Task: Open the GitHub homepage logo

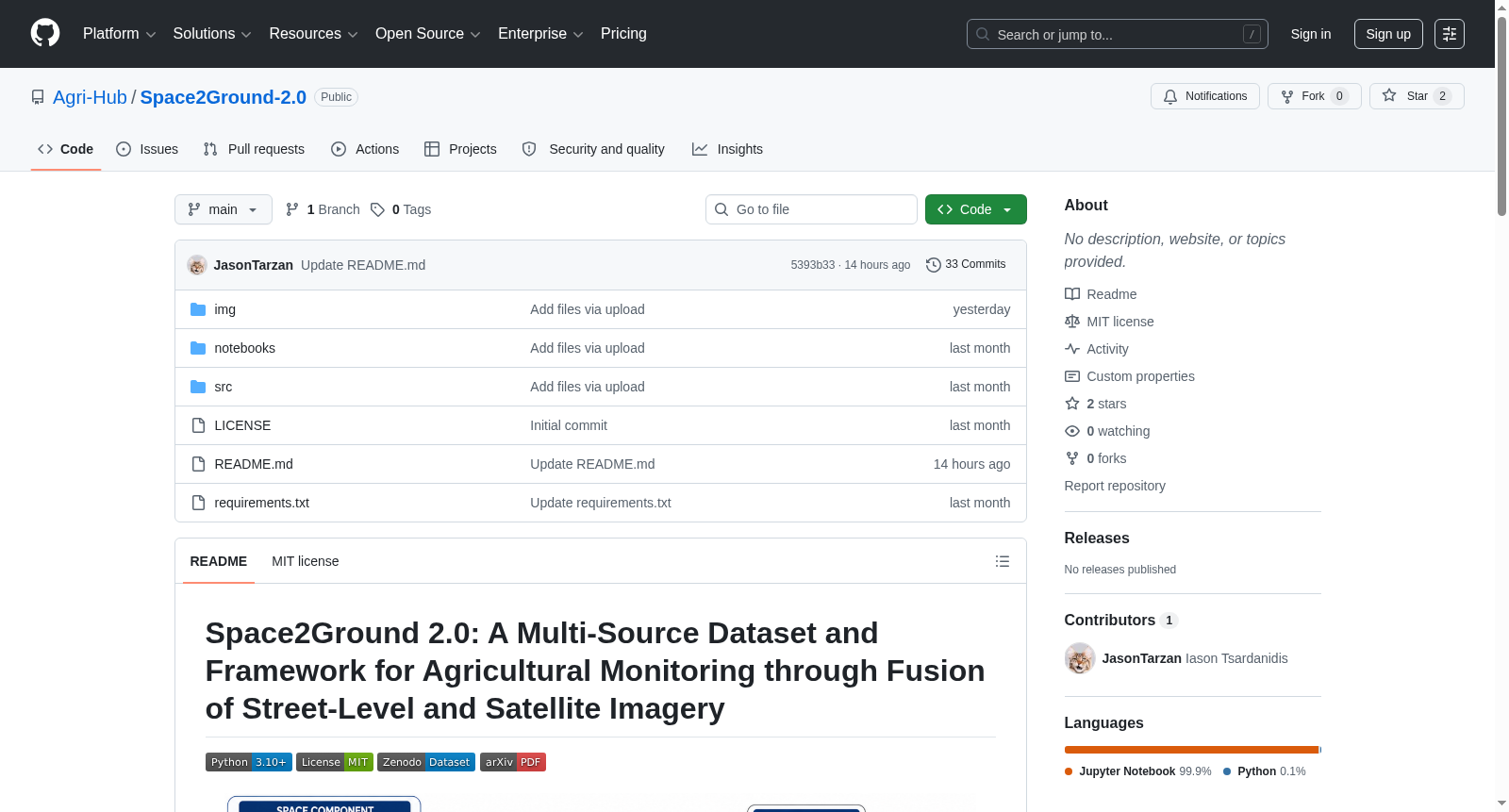Action: (x=45, y=33)
